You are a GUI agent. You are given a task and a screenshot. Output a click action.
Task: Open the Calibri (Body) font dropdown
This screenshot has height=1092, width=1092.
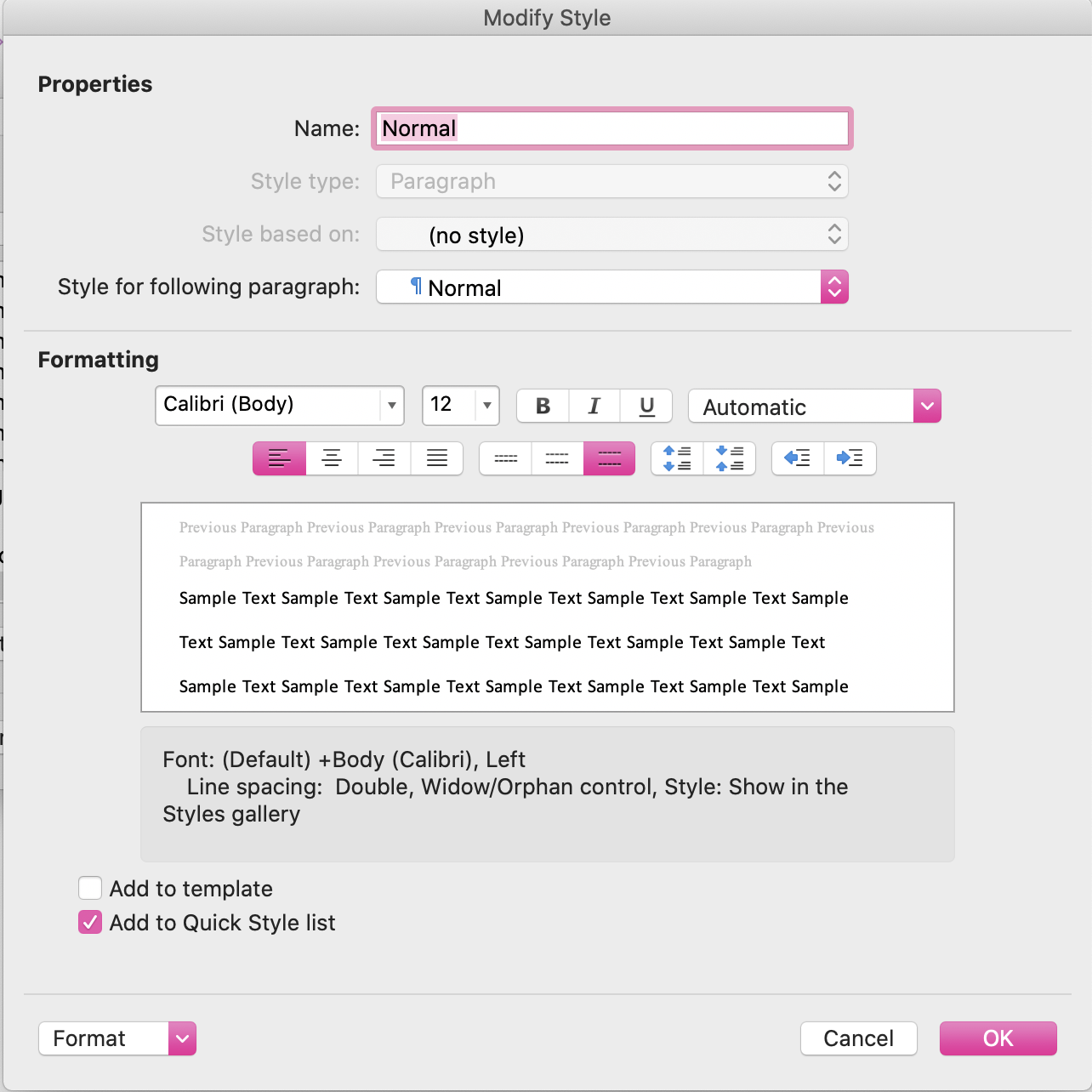[391, 406]
